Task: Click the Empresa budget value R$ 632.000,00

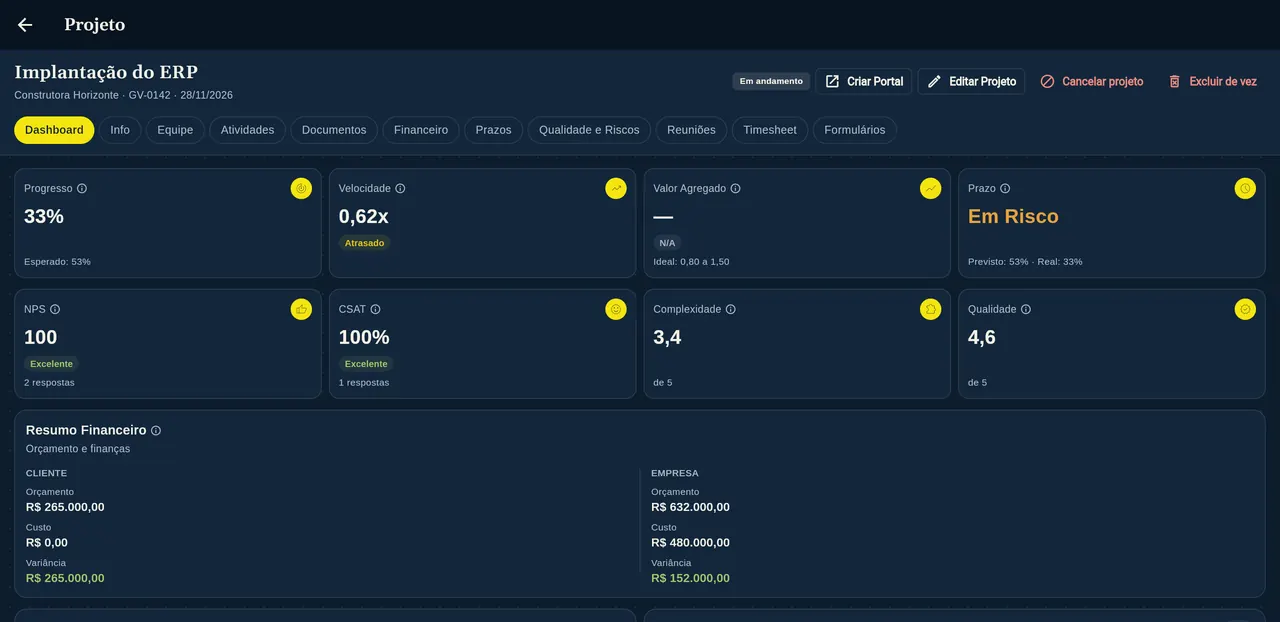Action: click(690, 507)
